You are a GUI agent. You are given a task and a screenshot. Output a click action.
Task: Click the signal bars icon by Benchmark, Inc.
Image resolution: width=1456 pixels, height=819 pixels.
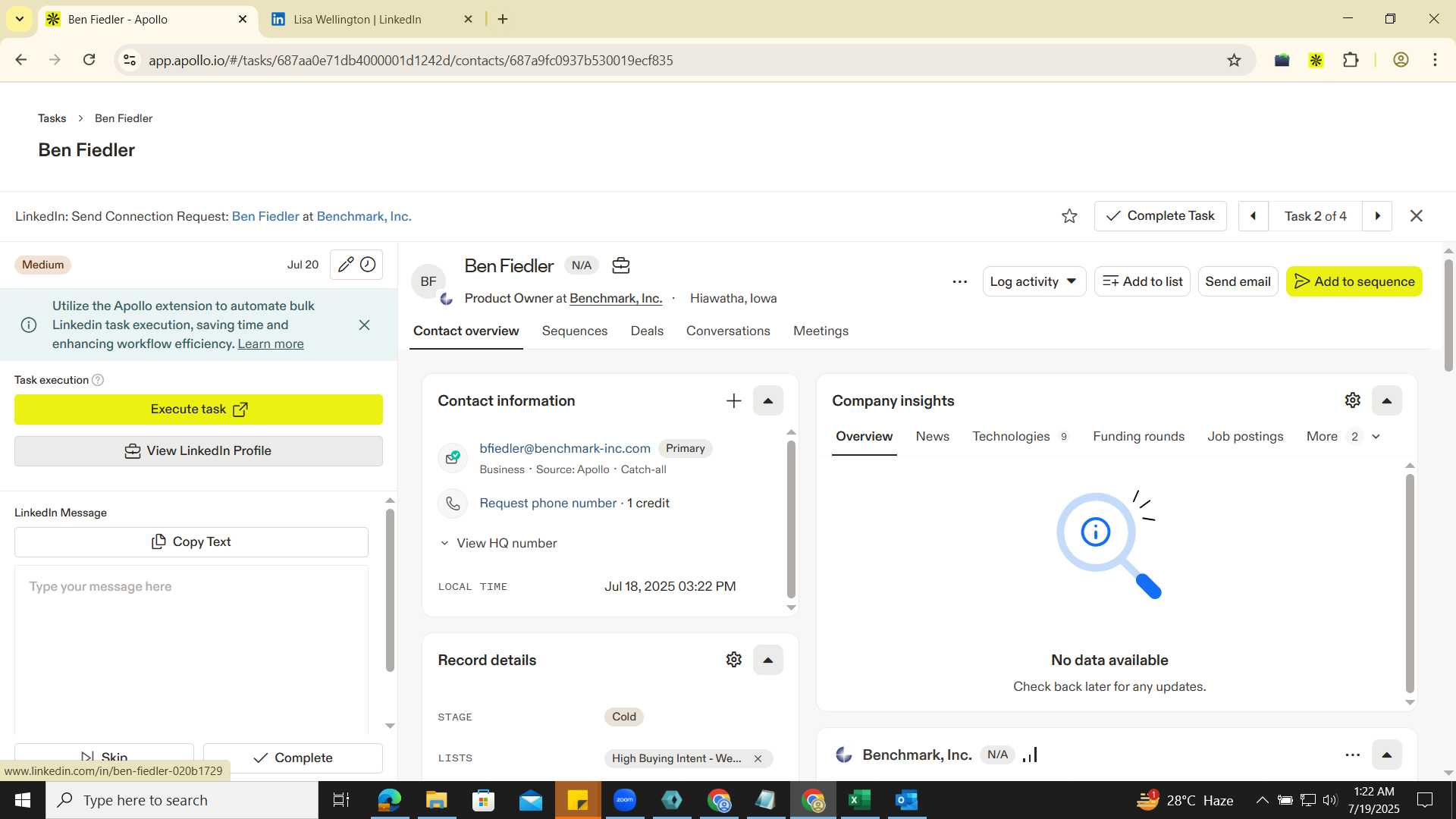1030,755
